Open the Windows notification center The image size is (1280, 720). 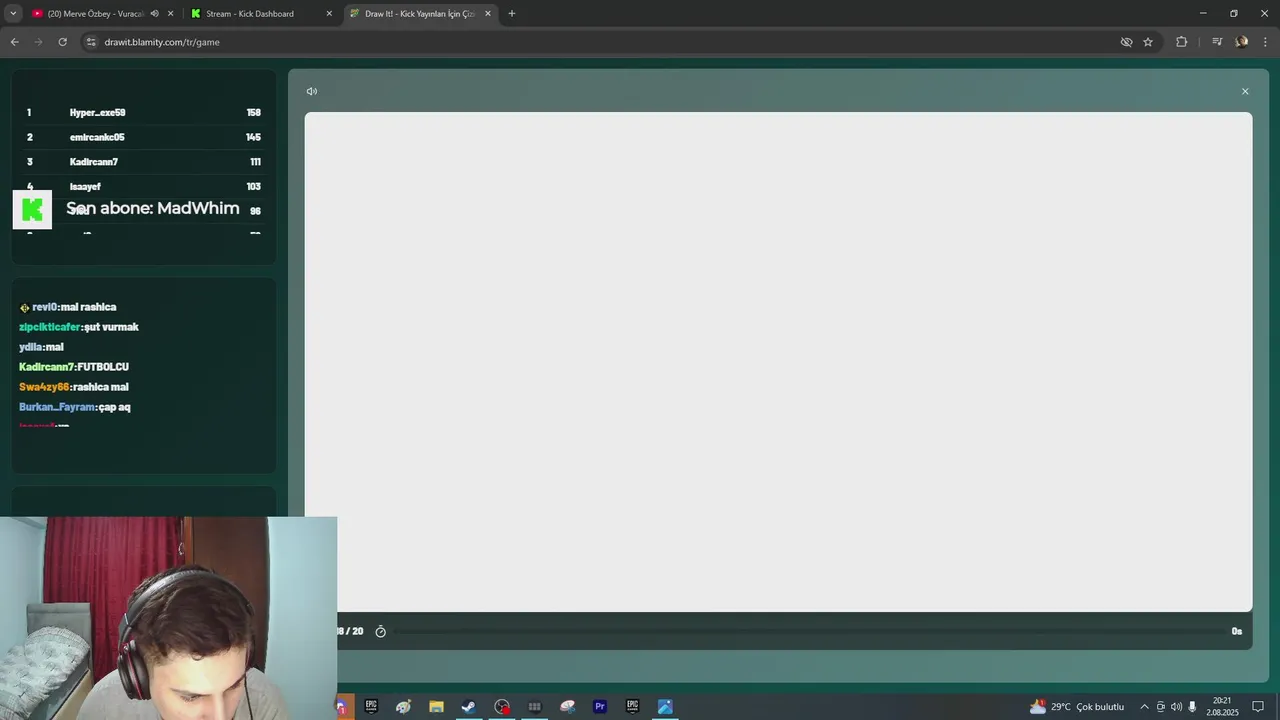[1258, 707]
